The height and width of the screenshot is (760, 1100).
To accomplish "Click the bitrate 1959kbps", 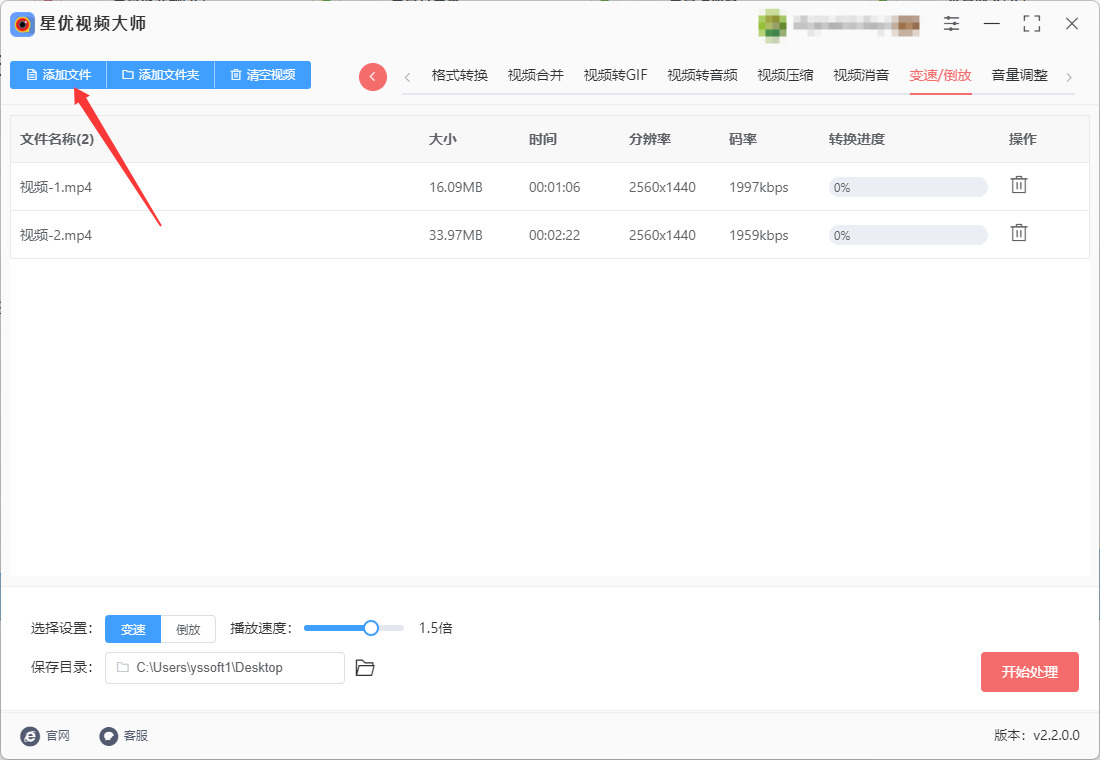I will 758,235.
